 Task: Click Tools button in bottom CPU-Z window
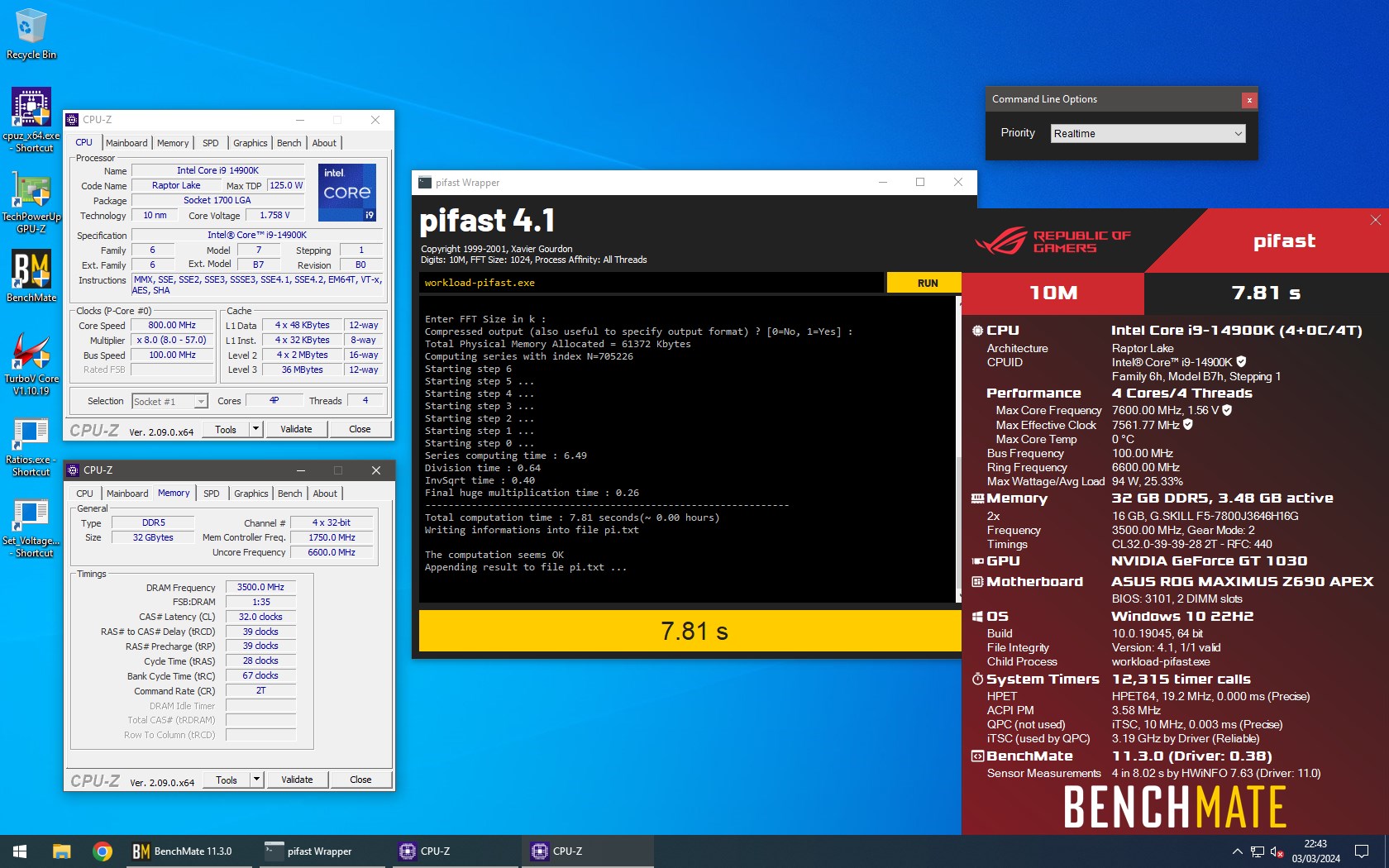[227, 780]
